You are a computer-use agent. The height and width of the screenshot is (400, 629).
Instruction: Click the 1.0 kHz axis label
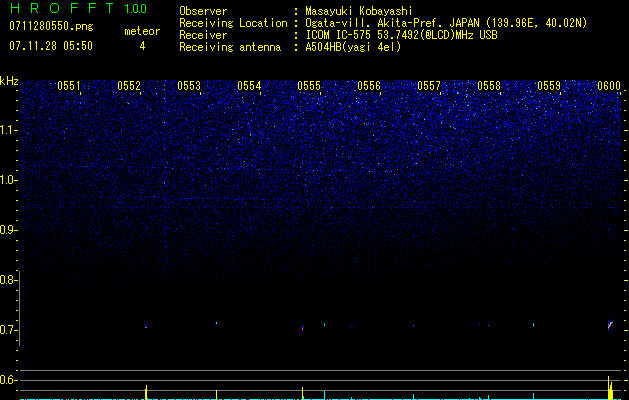(x=8, y=180)
